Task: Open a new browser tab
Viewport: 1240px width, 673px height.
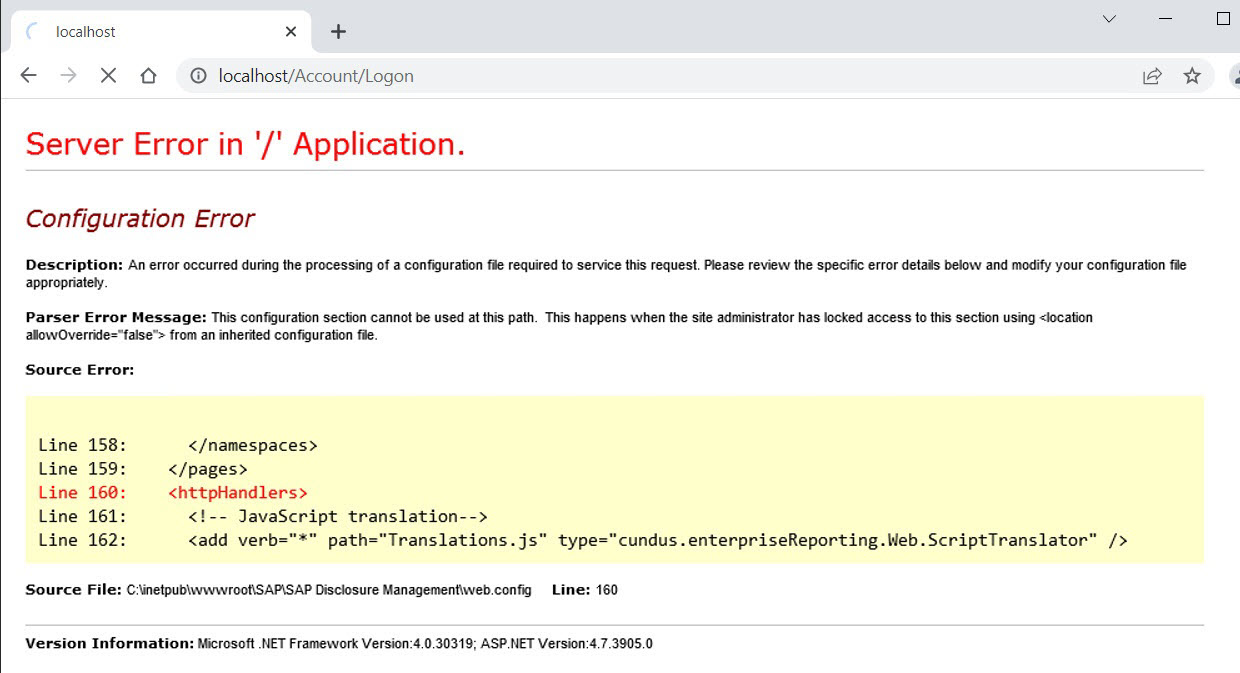Action: pyautogui.click(x=338, y=32)
